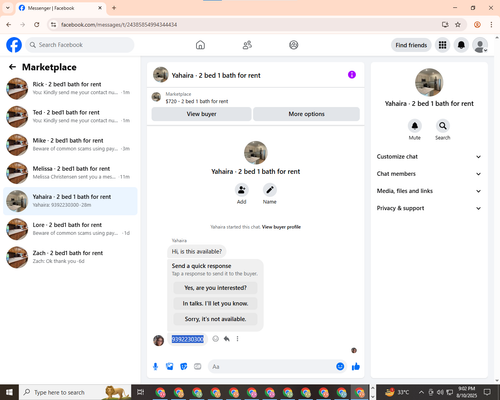Screen dimensions: 500x400
Task: Send a thumbs up like
Action: 356,367
